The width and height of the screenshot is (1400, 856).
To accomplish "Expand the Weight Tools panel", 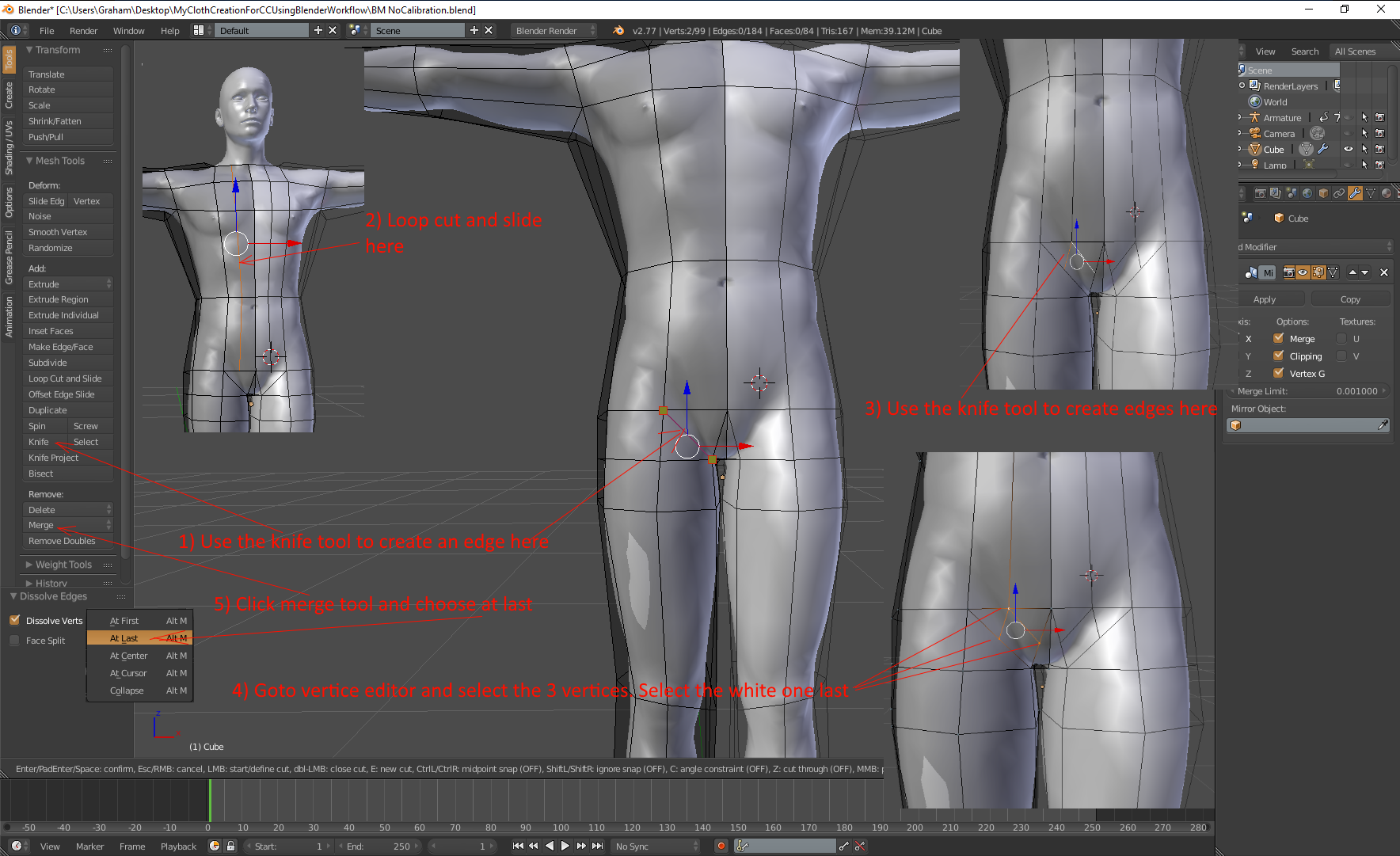I will [x=29, y=565].
